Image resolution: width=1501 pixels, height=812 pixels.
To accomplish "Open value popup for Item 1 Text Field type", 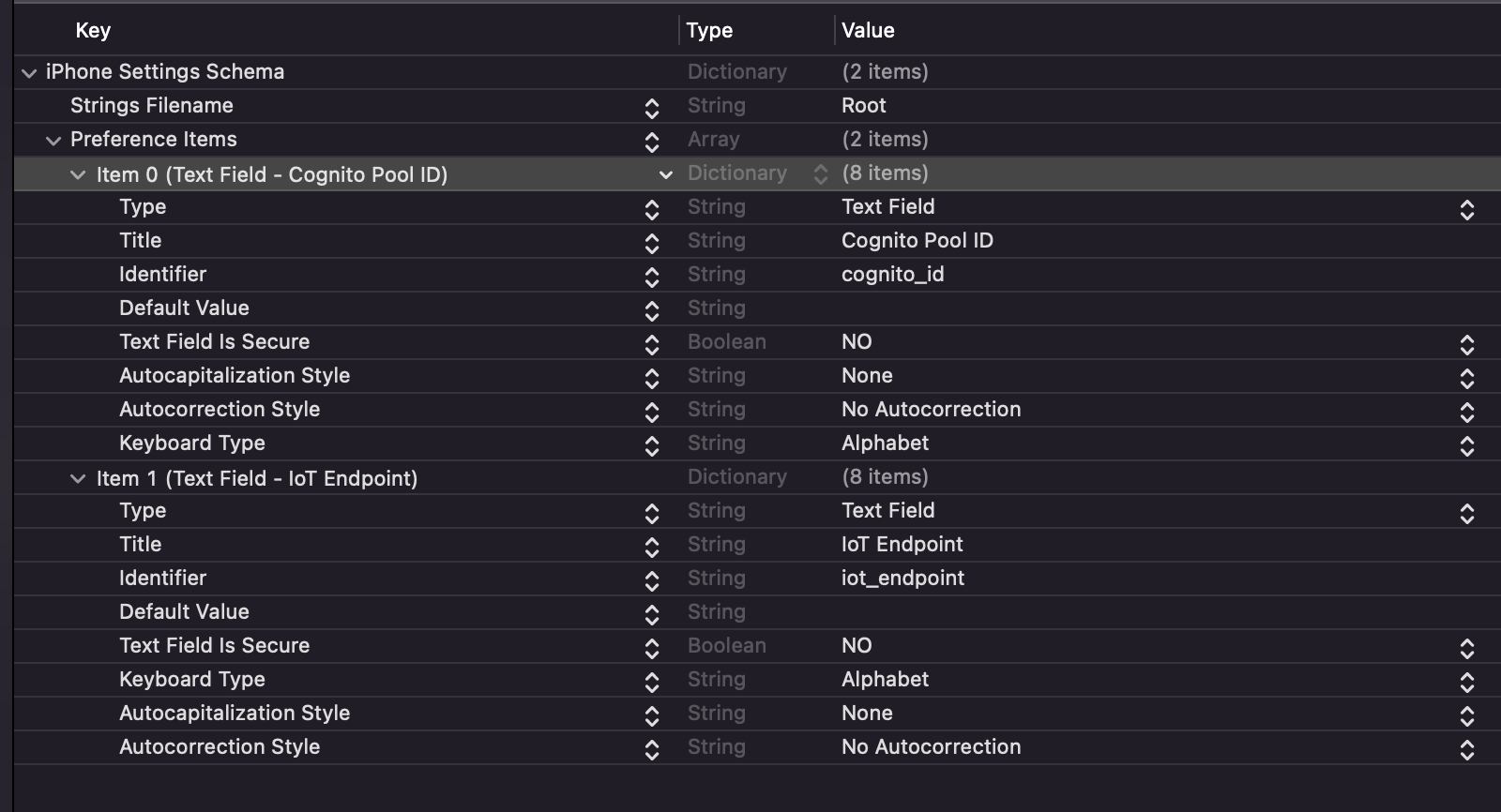I will click(x=1467, y=513).
